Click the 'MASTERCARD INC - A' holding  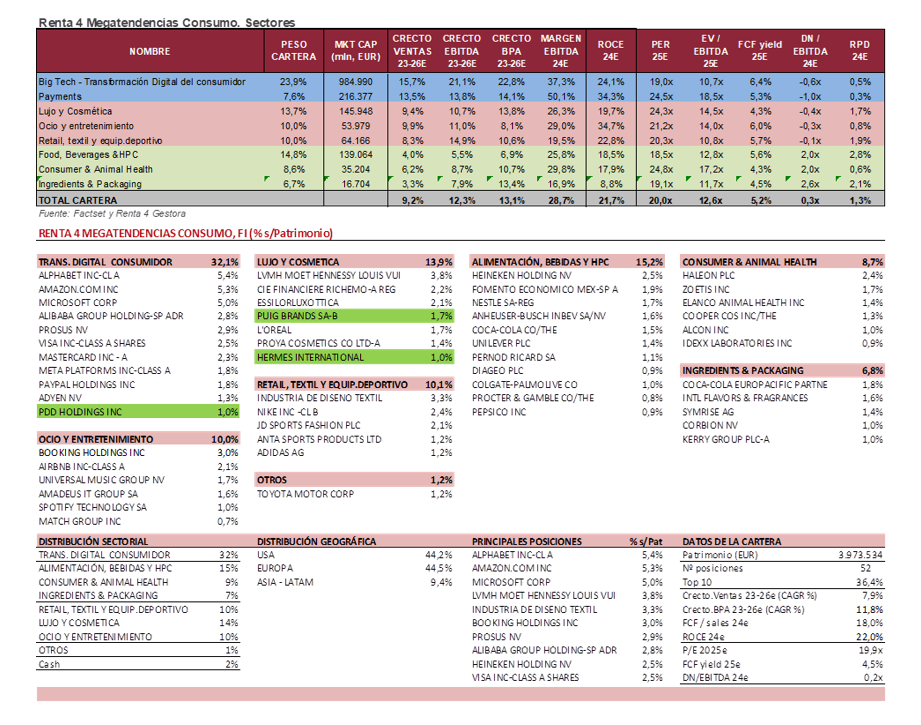click(x=83, y=357)
